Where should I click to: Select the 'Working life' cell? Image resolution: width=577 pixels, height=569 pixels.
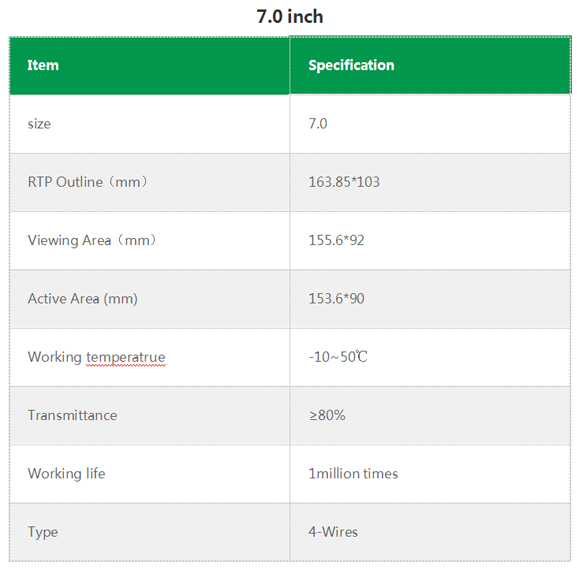coord(149,474)
